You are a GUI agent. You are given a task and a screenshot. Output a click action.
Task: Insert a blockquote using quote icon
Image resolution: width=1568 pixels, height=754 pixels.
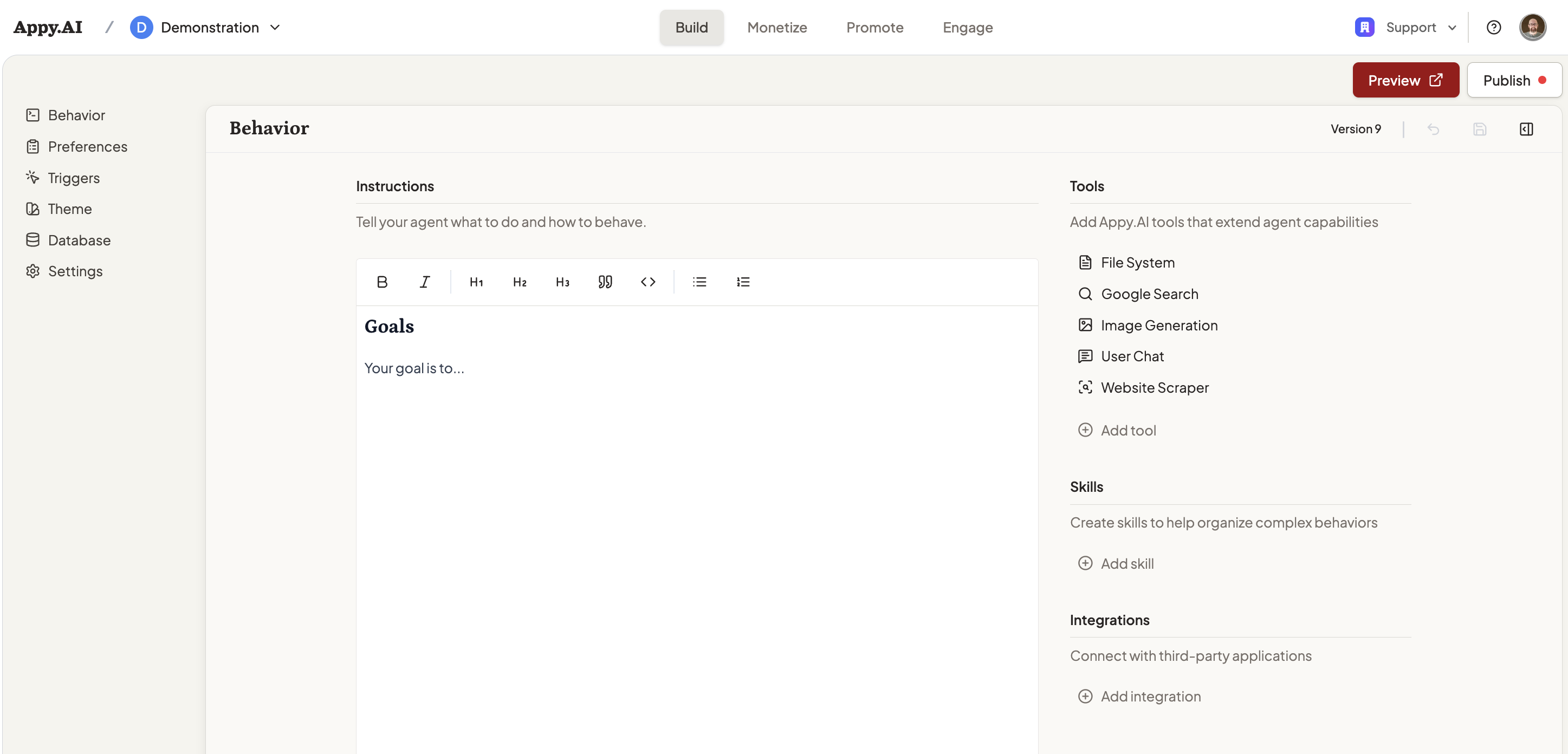pos(605,282)
